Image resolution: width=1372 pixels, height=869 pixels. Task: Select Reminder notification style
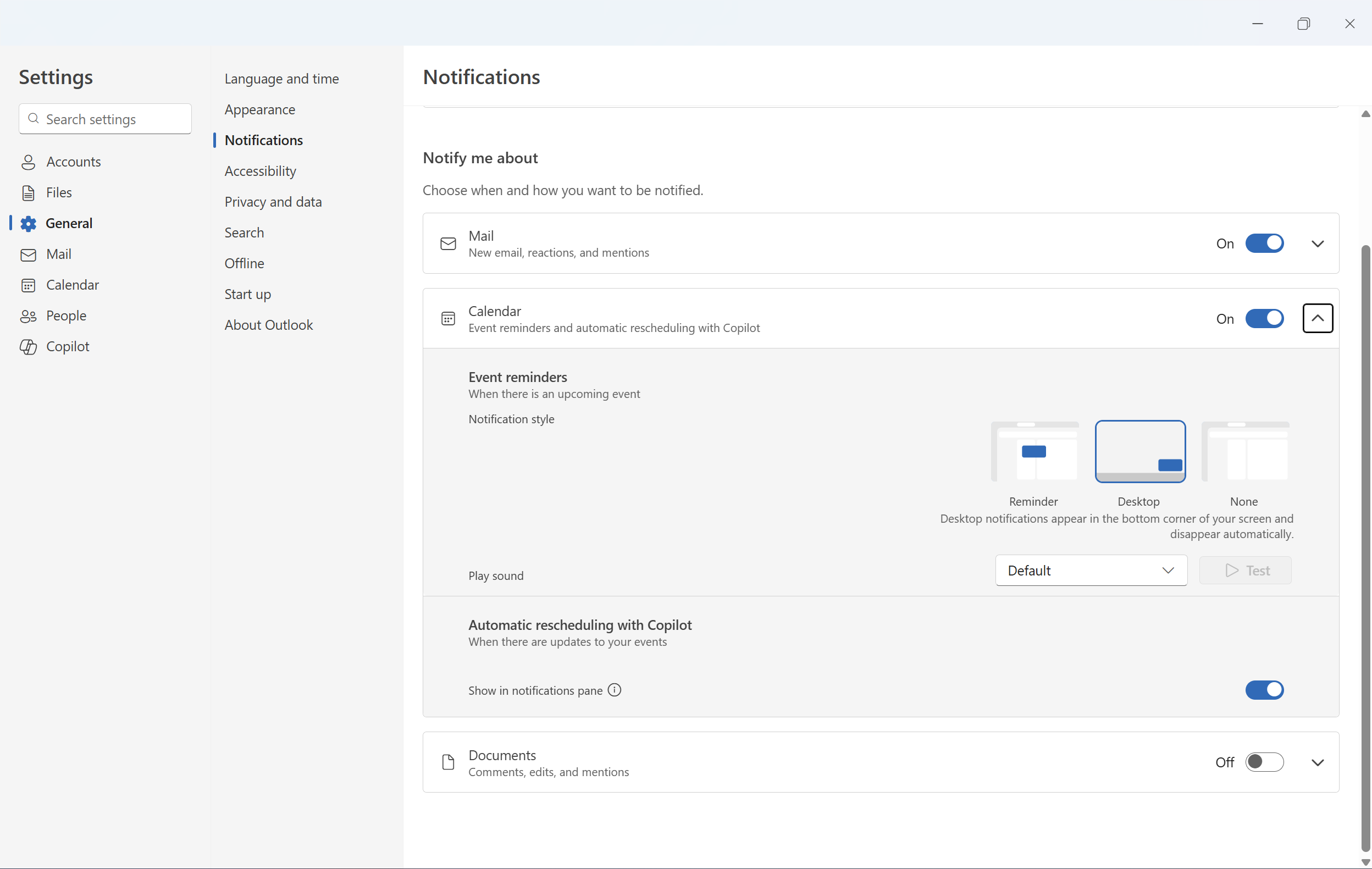1034,452
